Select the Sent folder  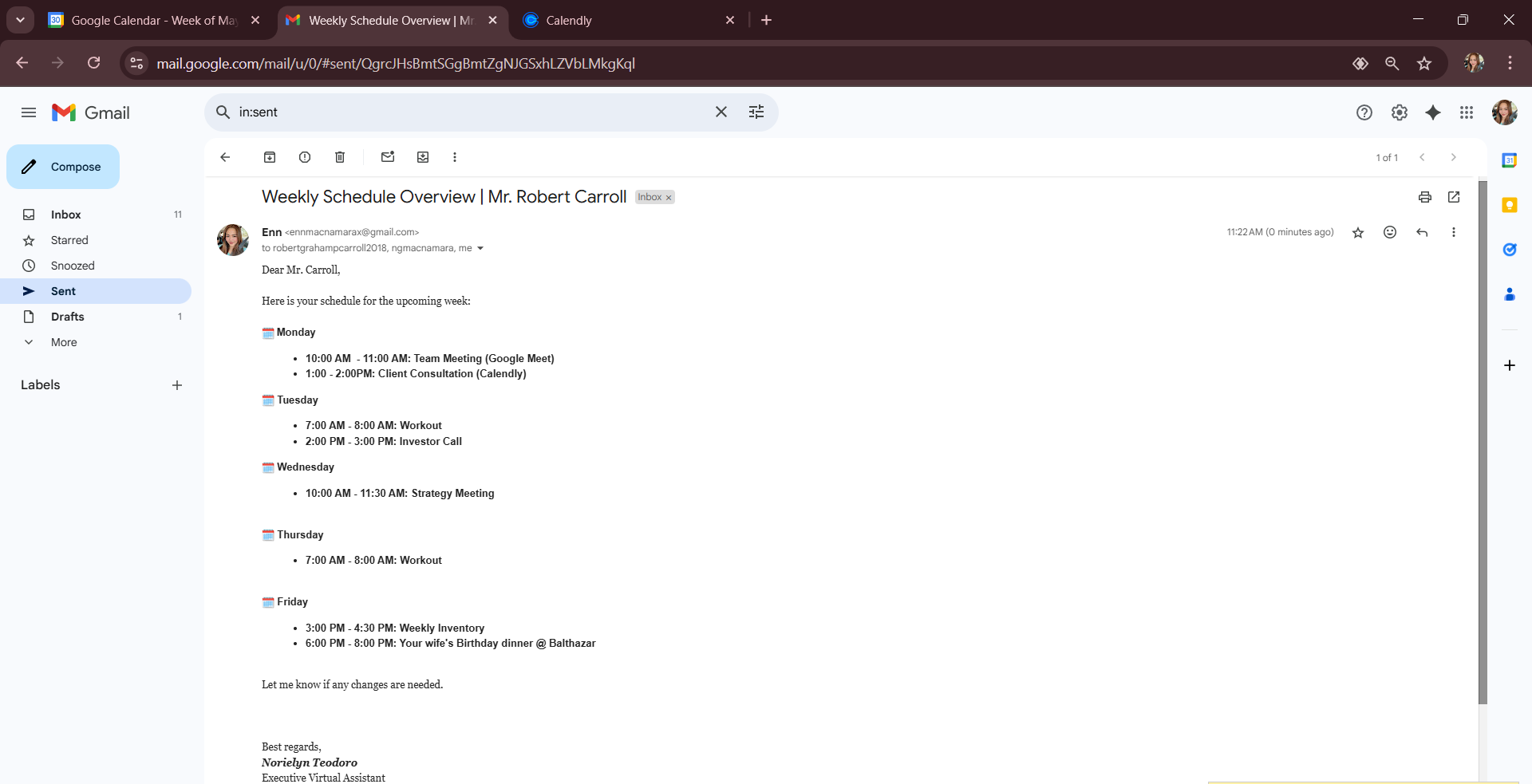pyautogui.click(x=96, y=291)
